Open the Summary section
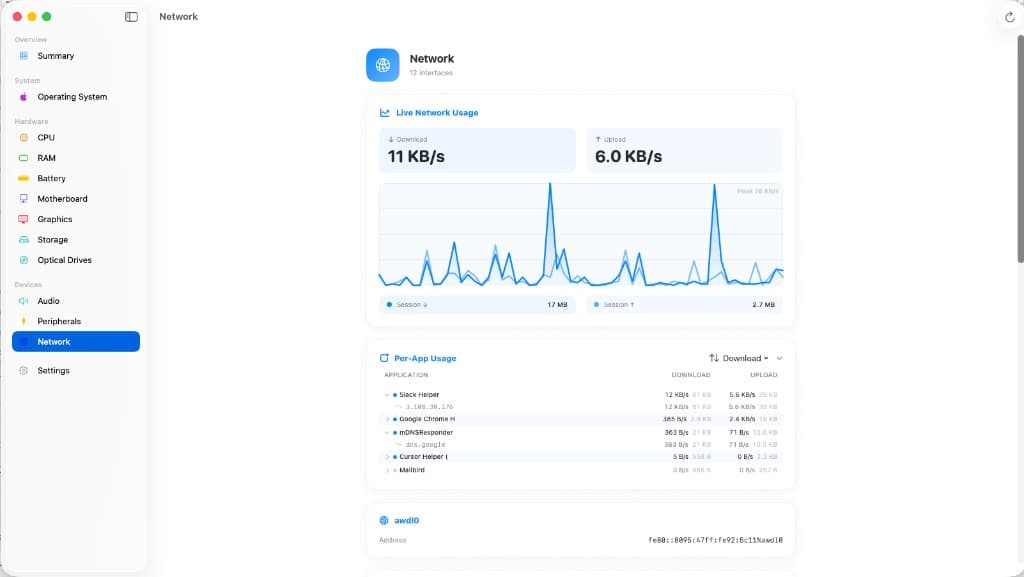The height and width of the screenshot is (577, 1024). pyautogui.click(x=76, y=56)
